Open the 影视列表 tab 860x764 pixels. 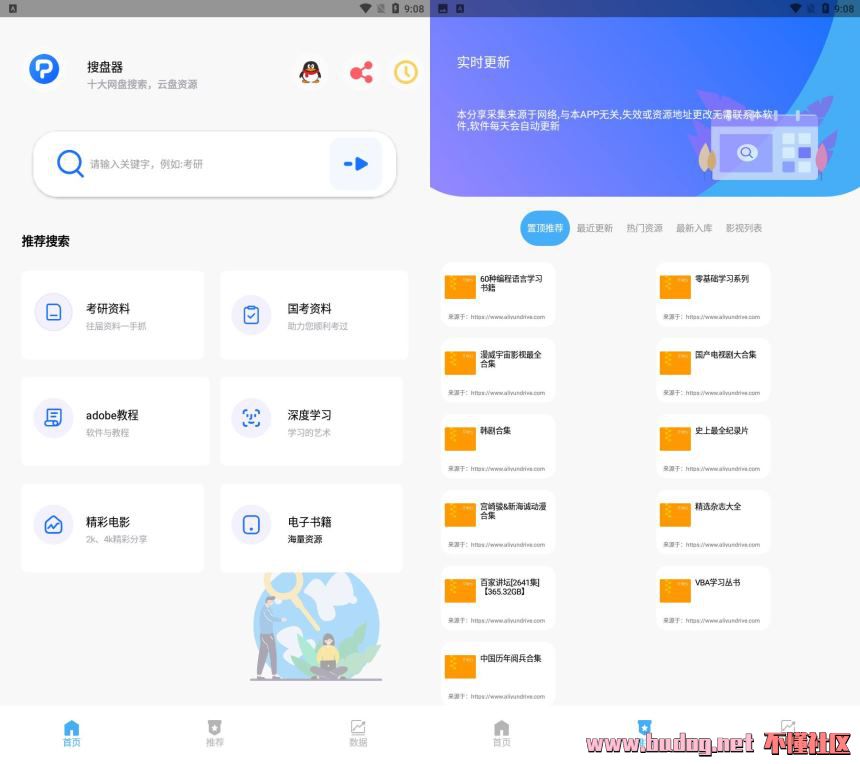point(744,228)
